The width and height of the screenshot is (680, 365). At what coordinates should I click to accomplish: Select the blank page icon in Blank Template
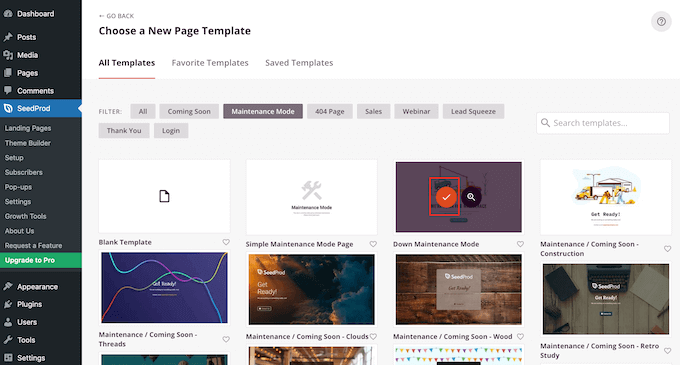(164, 196)
